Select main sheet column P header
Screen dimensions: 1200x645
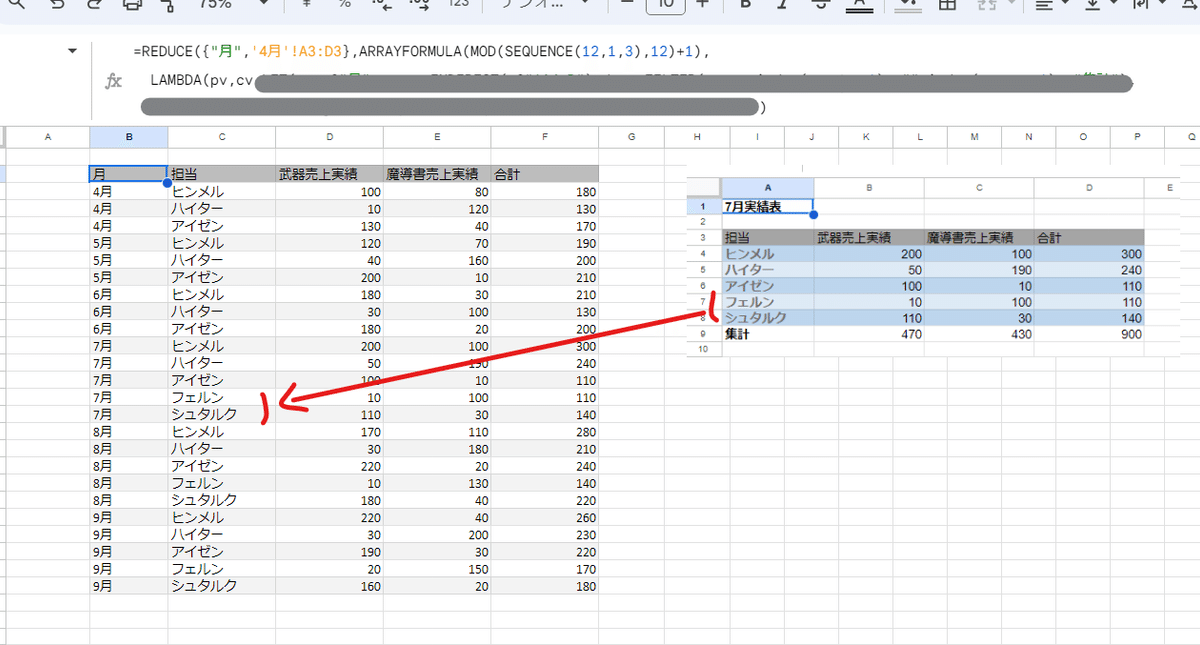(x=1138, y=136)
